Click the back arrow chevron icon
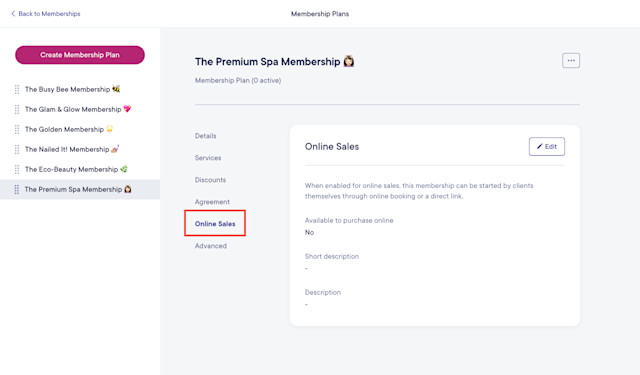 [x=13, y=13]
